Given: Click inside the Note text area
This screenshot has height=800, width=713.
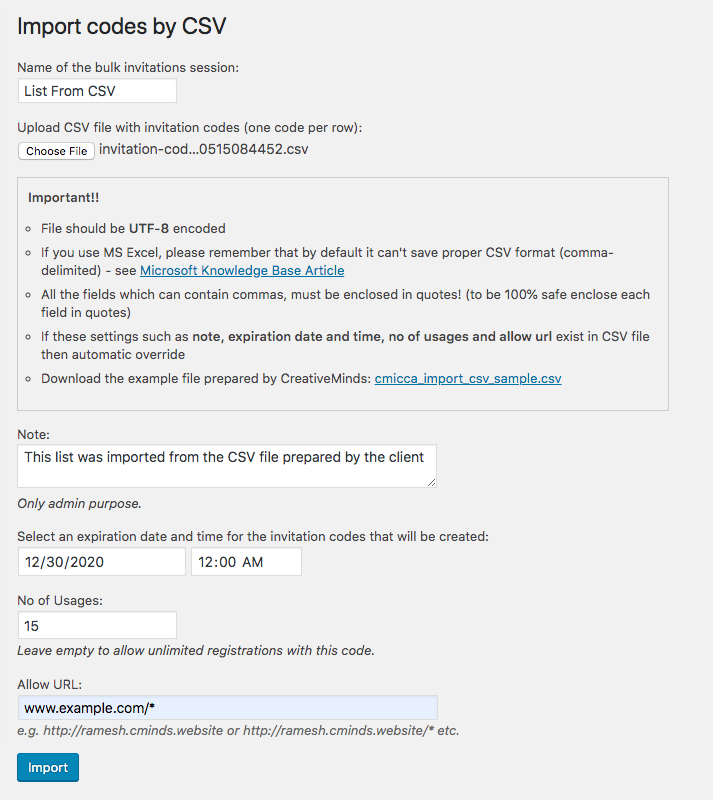Looking at the screenshot, I should (227, 466).
